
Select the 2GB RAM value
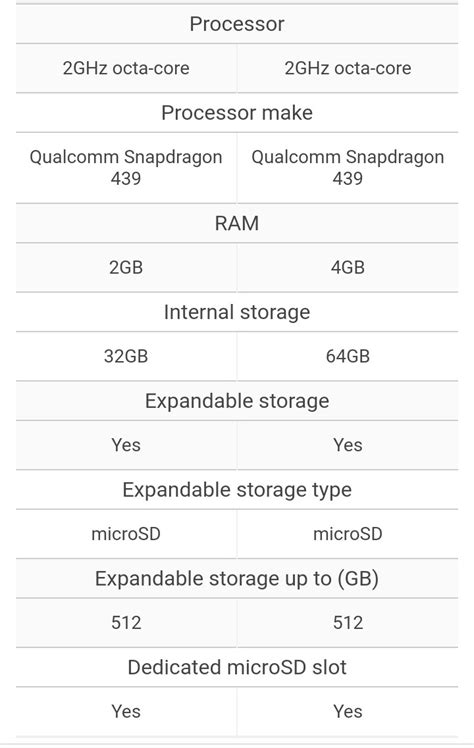[x=126, y=267]
